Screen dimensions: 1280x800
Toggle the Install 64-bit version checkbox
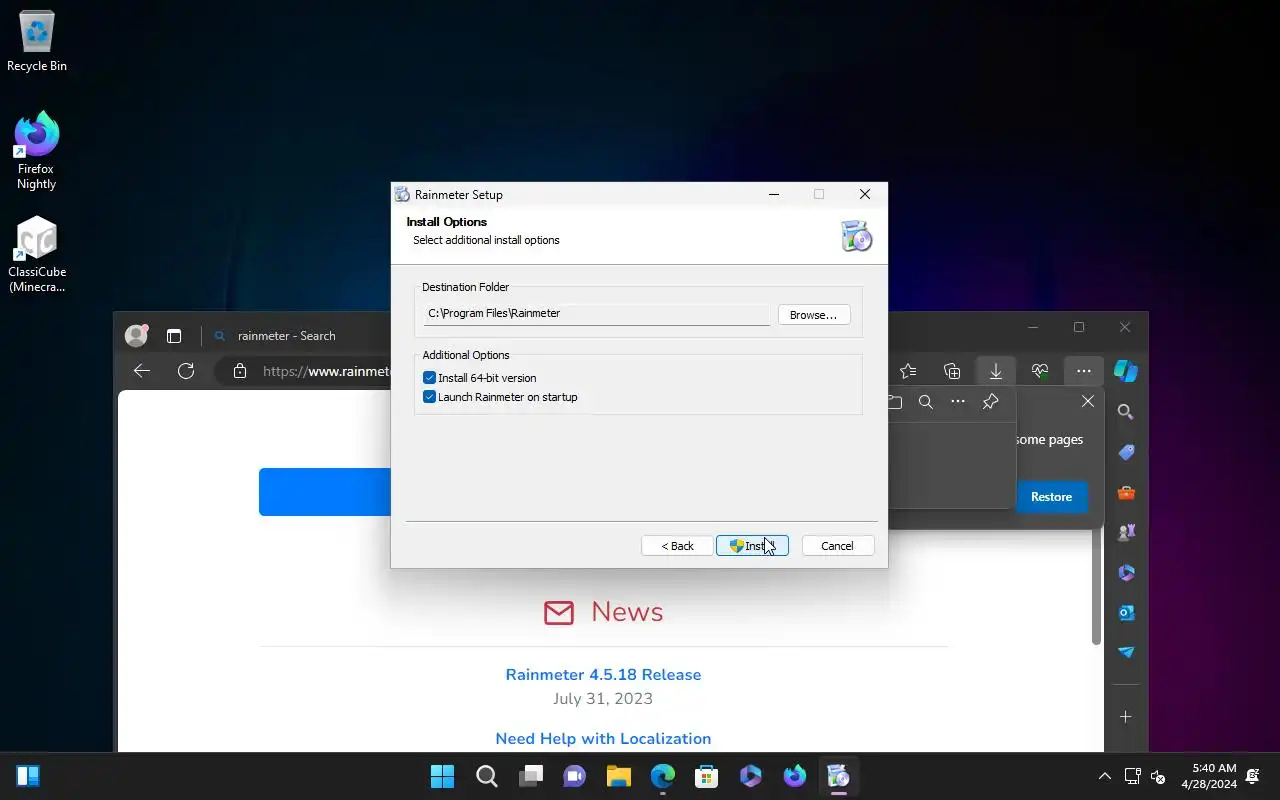tap(430, 378)
